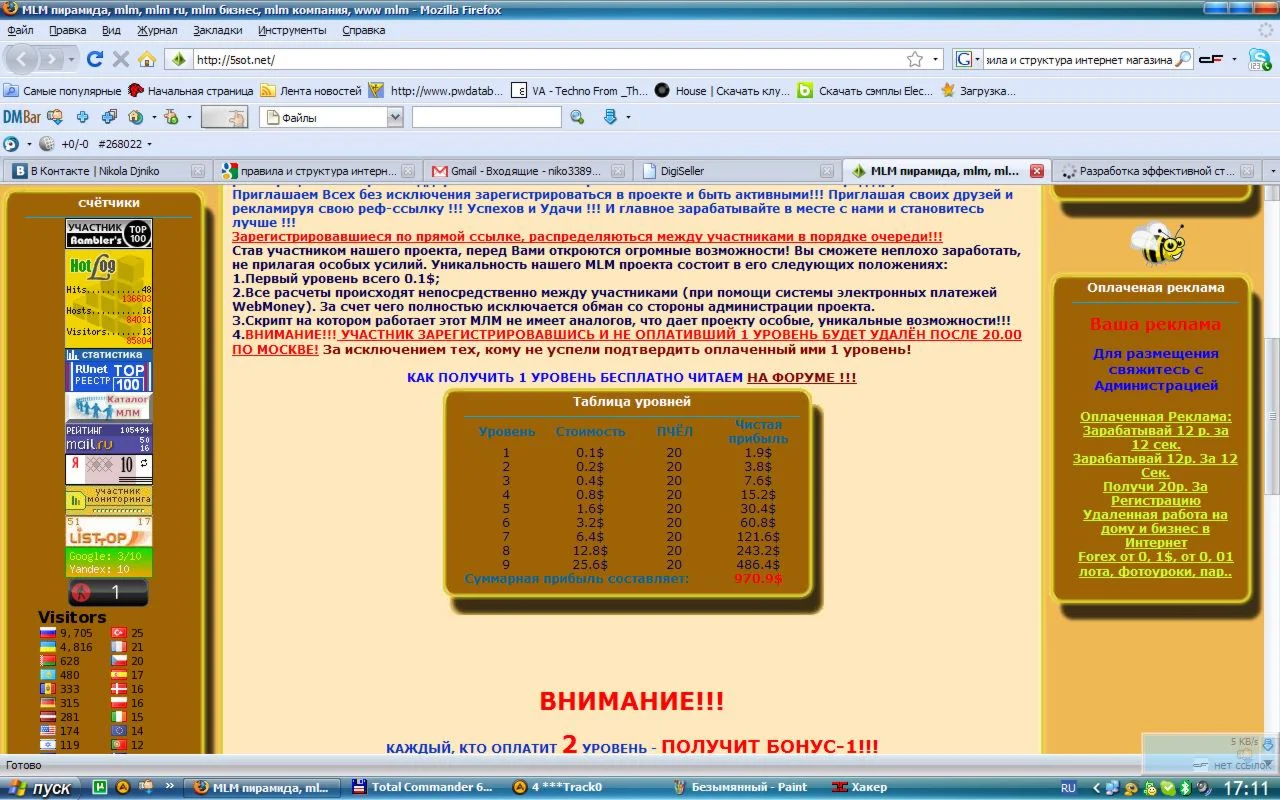1280x800 pixels.
Task: Click the search magnifier icon in search box
Action: point(1183,59)
